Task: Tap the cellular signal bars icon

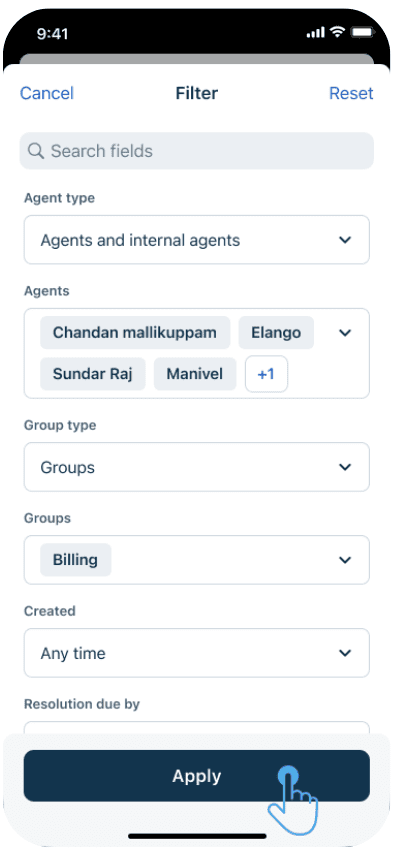Action: (x=316, y=33)
